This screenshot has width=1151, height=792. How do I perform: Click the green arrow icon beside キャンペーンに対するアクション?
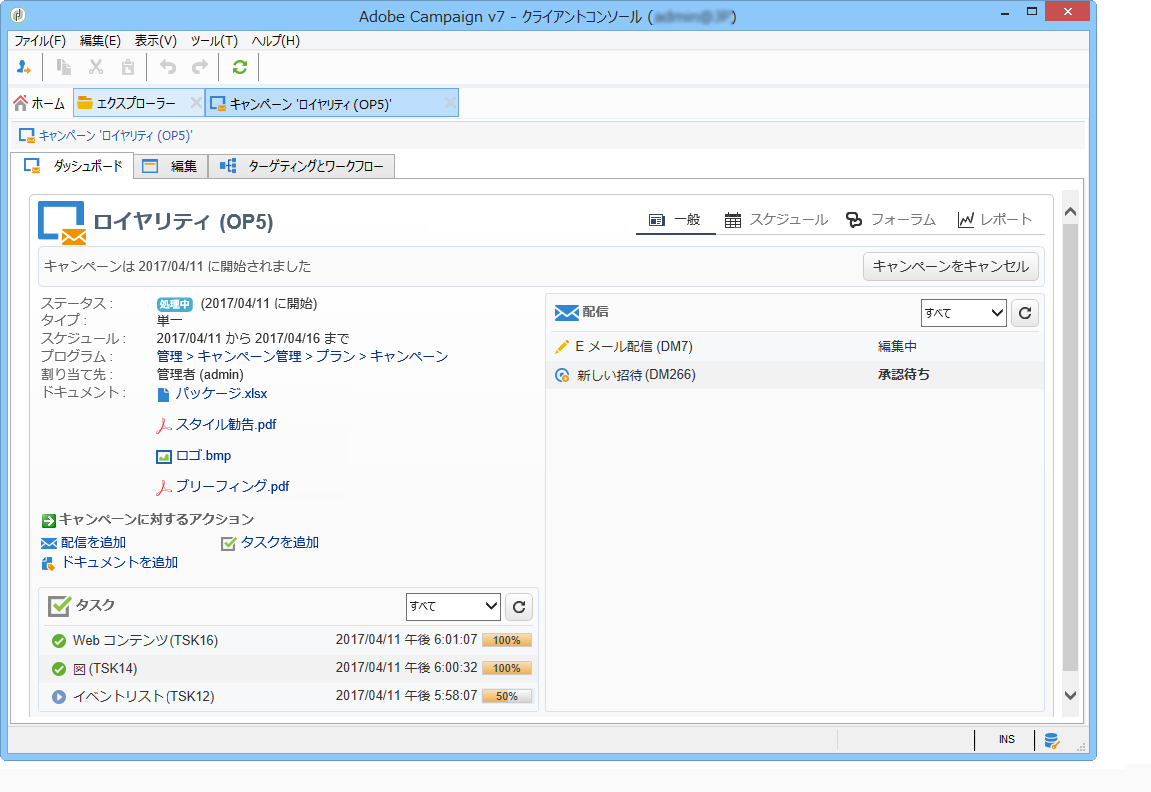(49, 520)
